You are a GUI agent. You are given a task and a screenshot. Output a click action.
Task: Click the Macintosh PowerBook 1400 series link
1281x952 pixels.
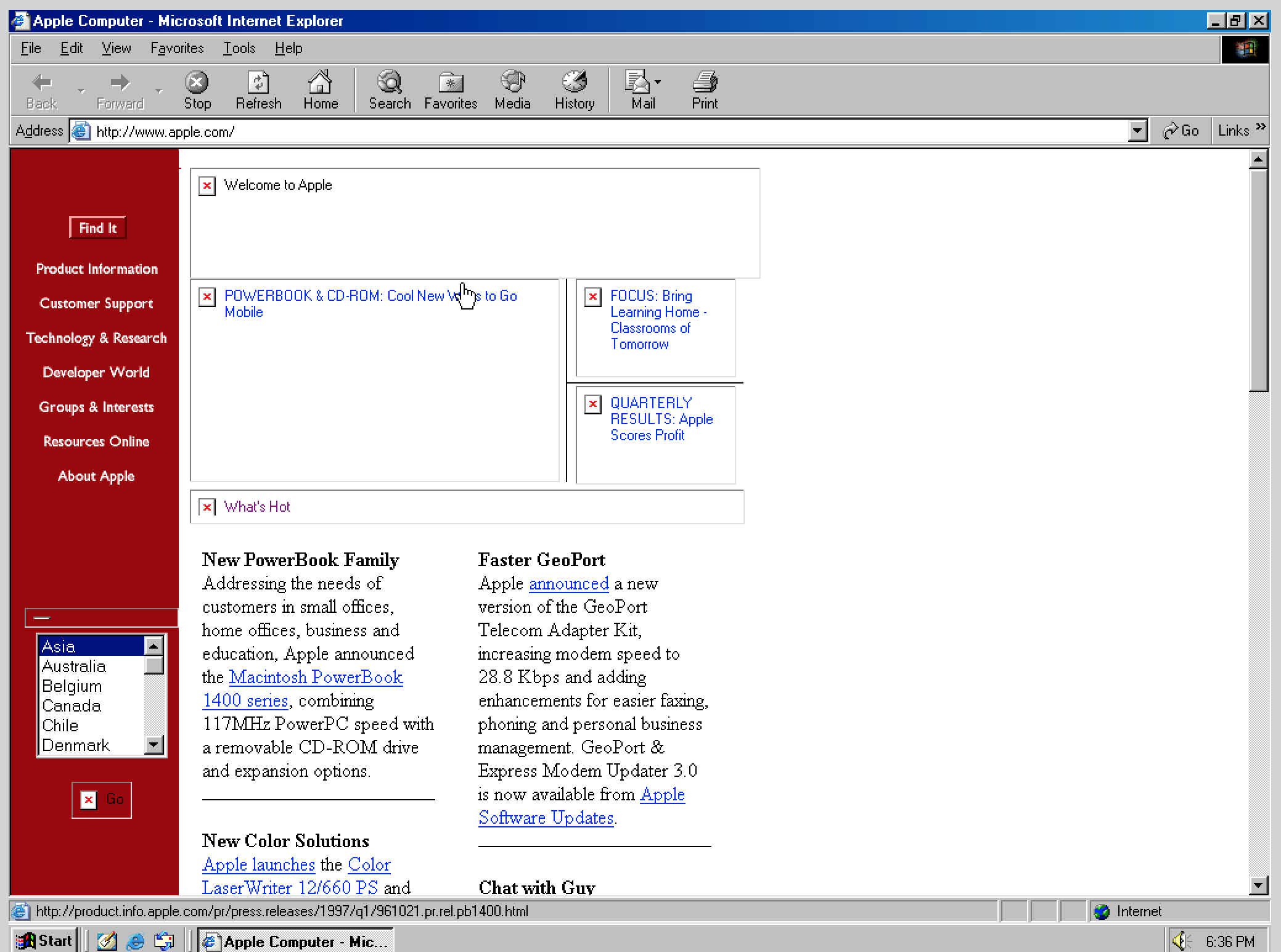point(316,678)
